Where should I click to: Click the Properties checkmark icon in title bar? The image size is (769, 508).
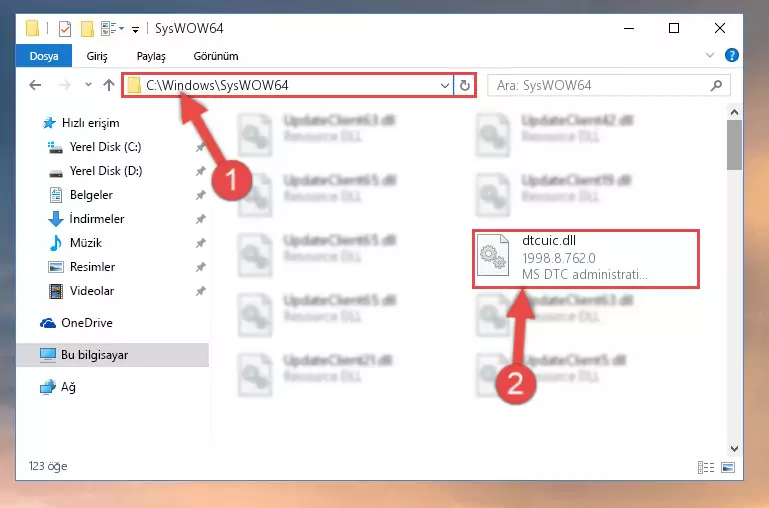point(64,29)
